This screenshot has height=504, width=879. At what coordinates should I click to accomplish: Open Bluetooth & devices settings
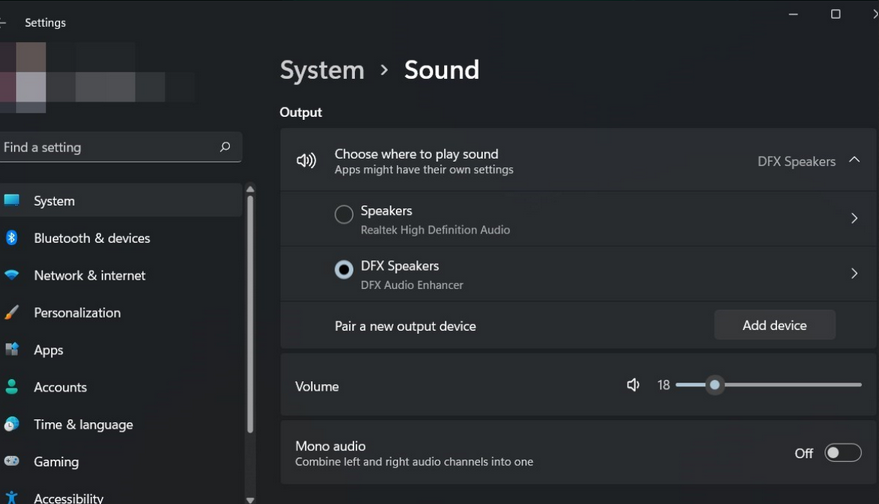pyautogui.click(x=121, y=238)
